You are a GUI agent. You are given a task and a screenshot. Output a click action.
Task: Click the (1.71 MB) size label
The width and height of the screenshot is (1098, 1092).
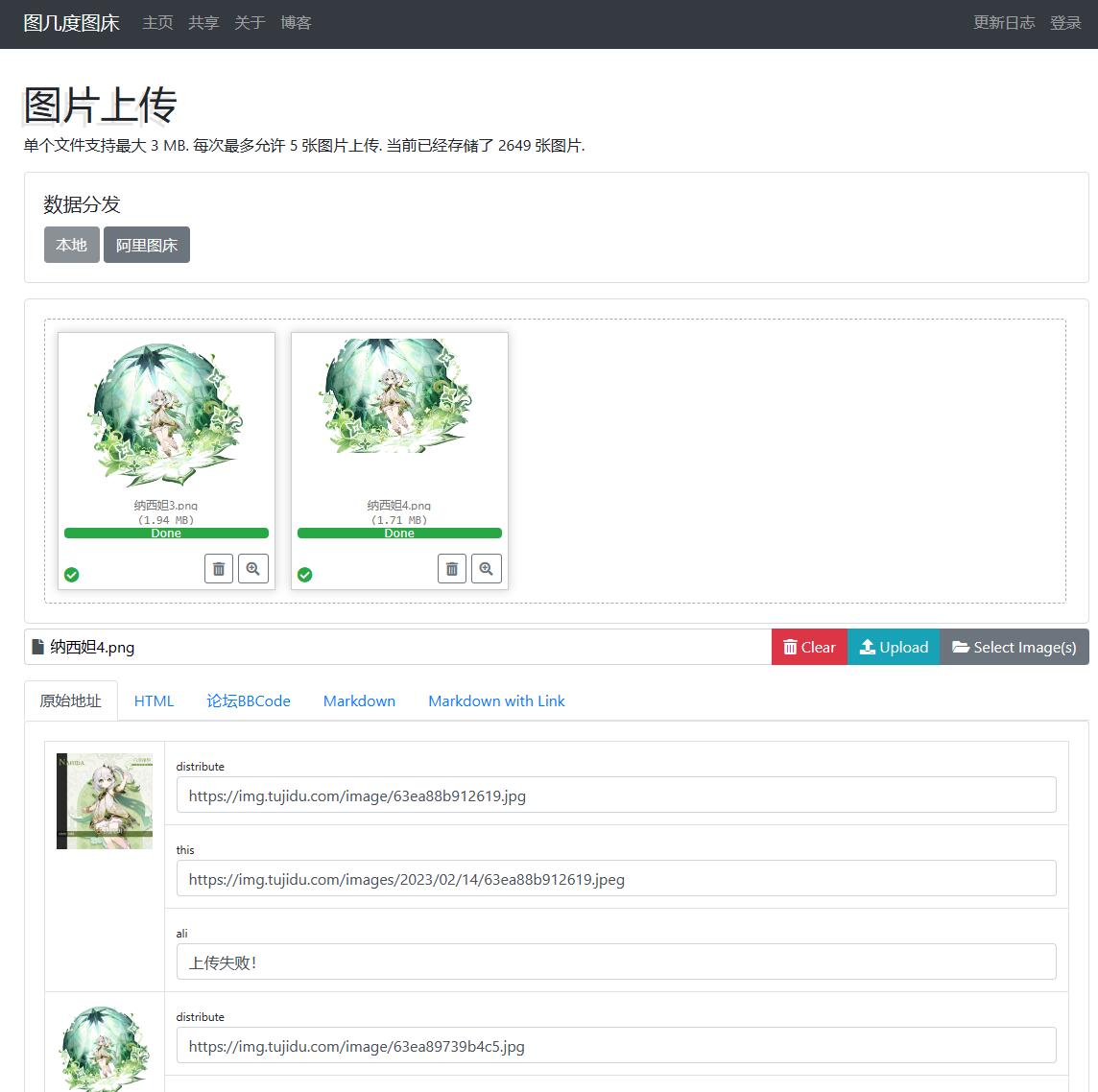(399, 520)
